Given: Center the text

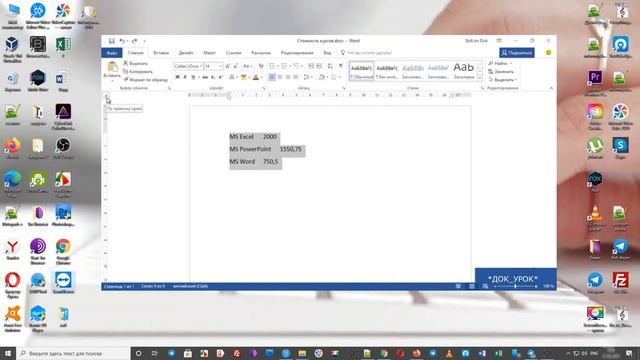Looking at the screenshot, I should click(x=280, y=77).
